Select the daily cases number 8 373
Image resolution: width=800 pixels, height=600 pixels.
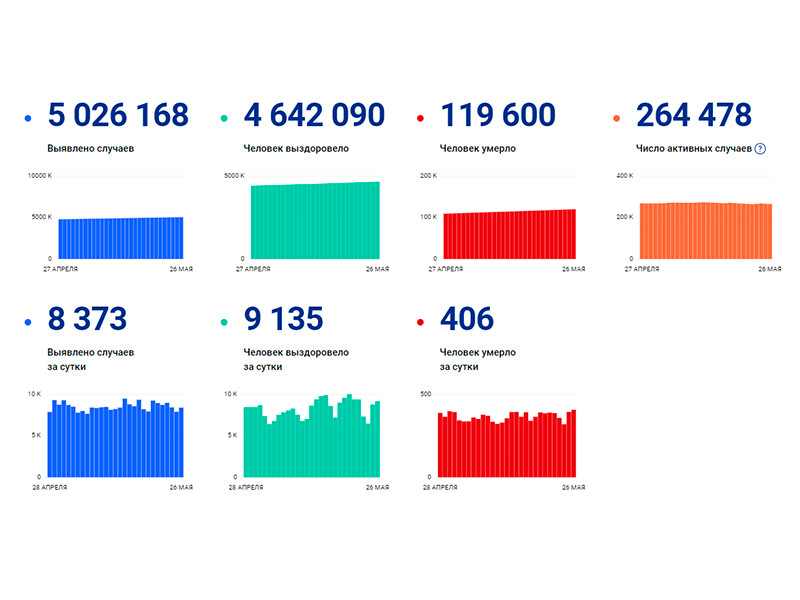pos(86,320)
